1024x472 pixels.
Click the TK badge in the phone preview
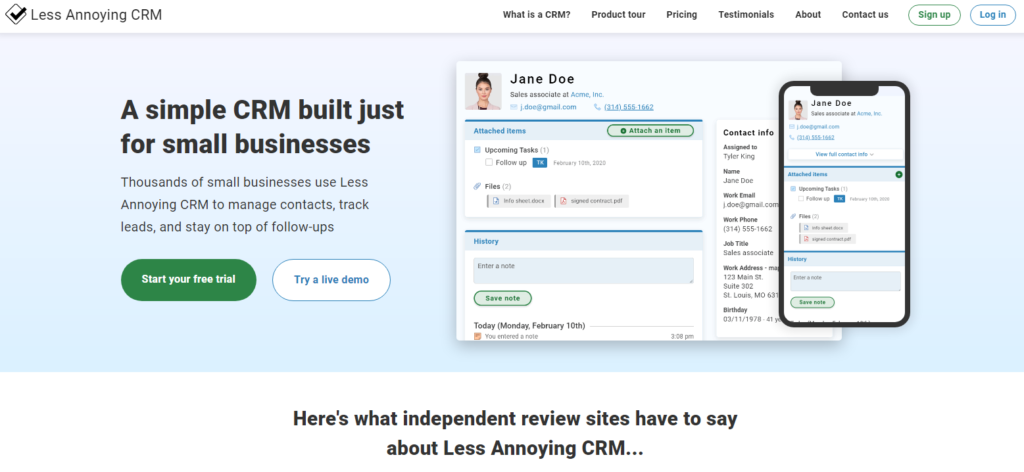(840, 198)
